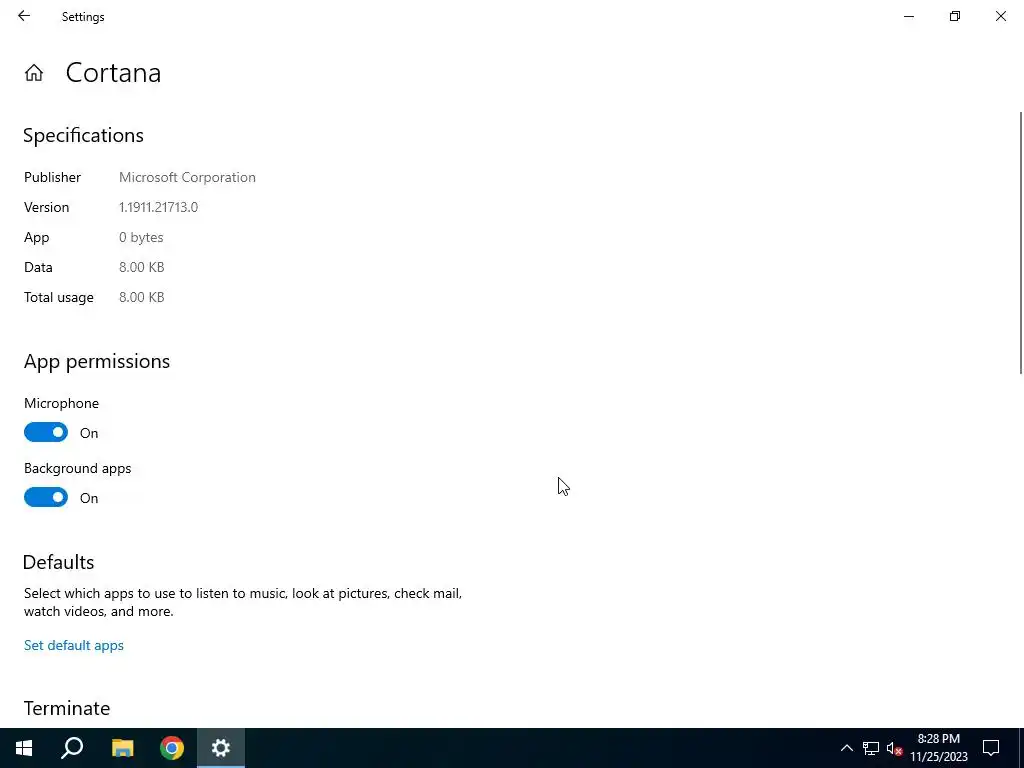Click the Background apps label
This screenshot has height=768, width=1024.
coord(78,468)
